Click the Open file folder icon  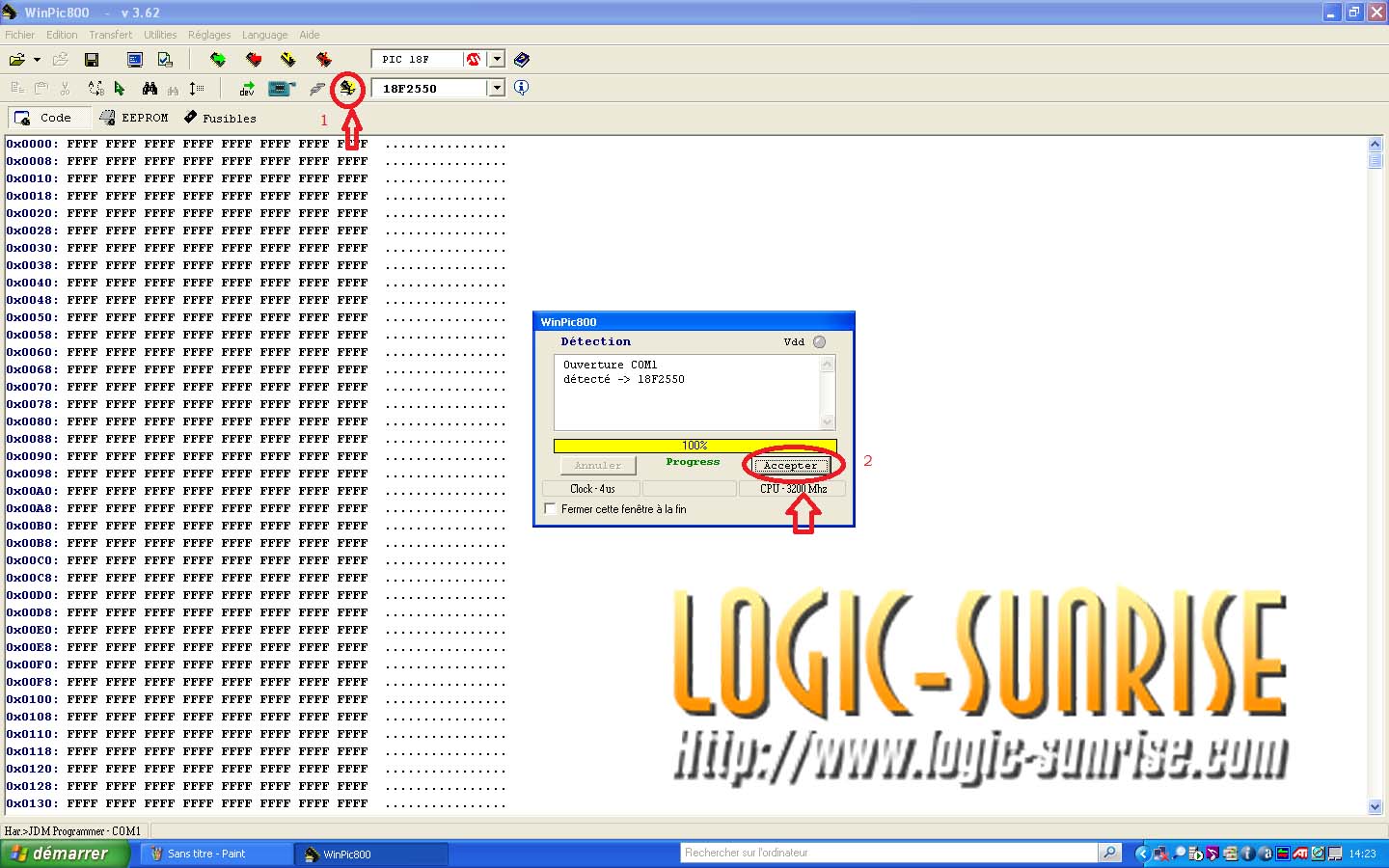coord(17,60)
